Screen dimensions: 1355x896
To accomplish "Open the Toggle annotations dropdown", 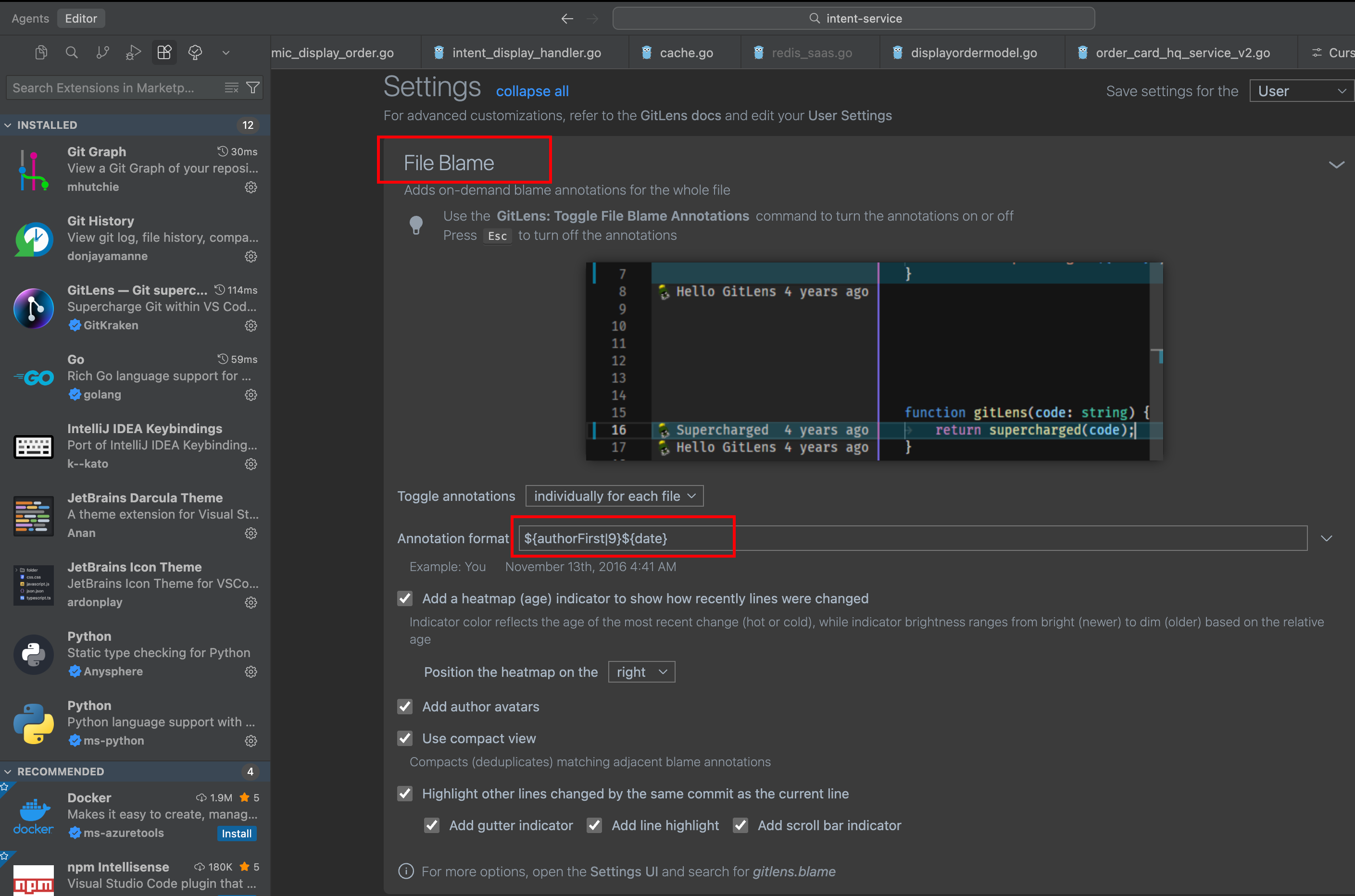I will pyautogui.click(x=615, y=496).
